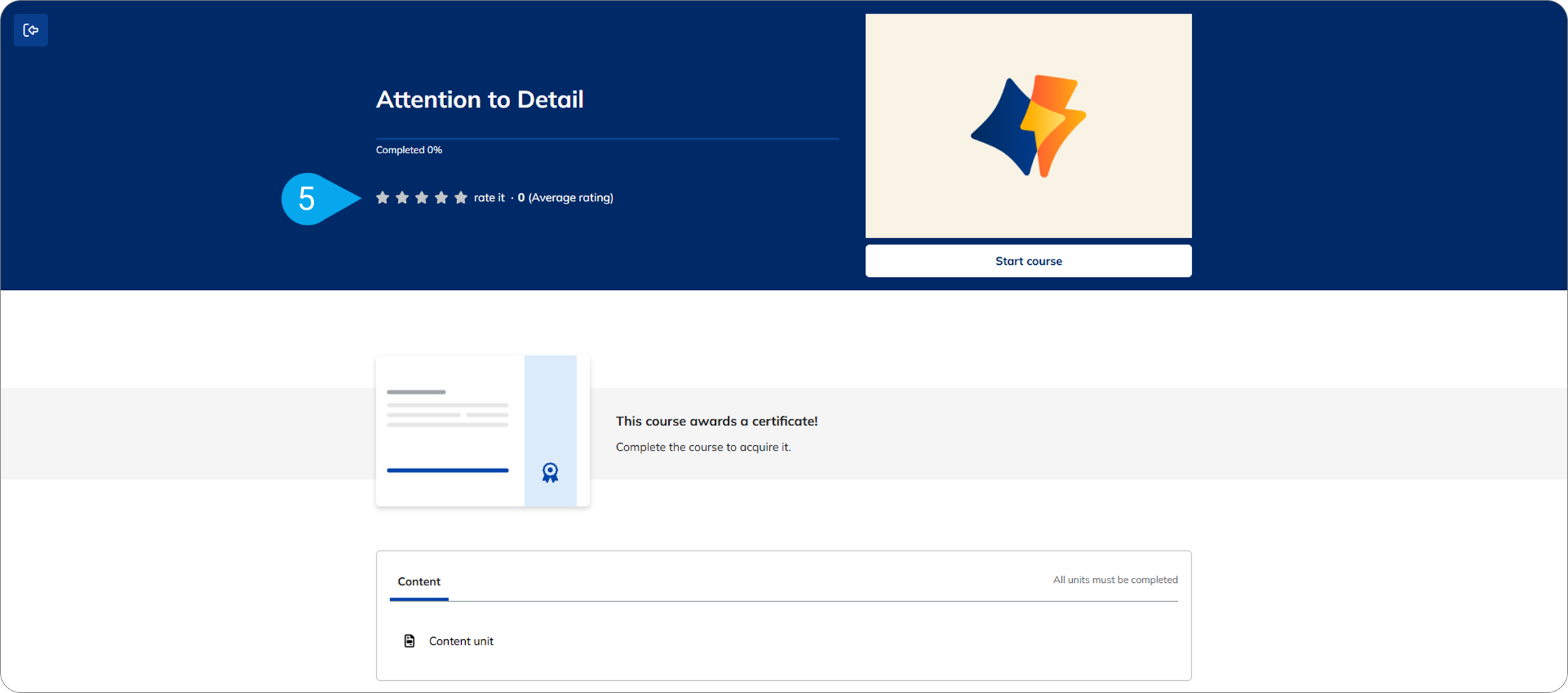Choose the fourth rating star
Image resolution: width=1568 pixels, height=693 pixels.
pyautogui.click(x=441, y=197)
